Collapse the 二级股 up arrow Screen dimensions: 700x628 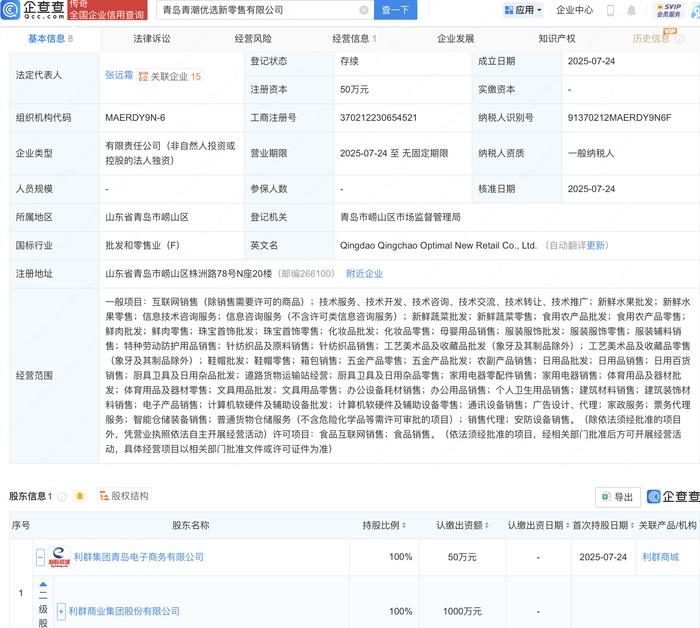(x=43, y=584)
